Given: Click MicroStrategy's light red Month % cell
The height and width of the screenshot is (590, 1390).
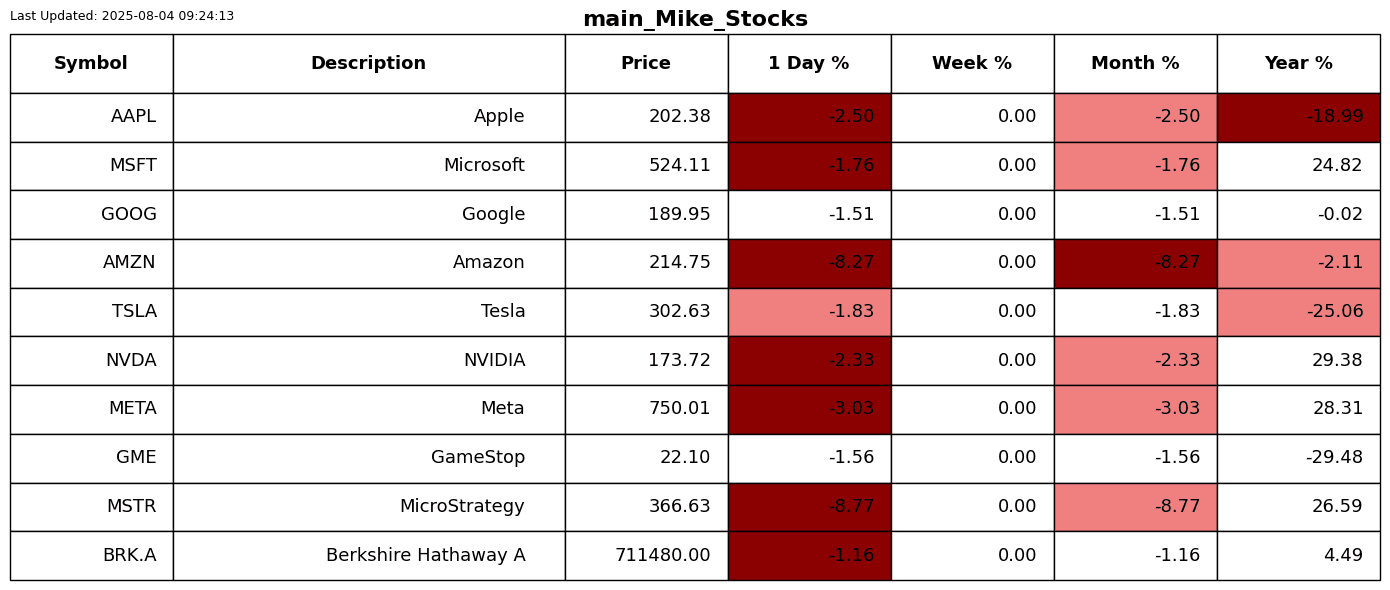Looking at the screenshot, I should pos(1135,507).
